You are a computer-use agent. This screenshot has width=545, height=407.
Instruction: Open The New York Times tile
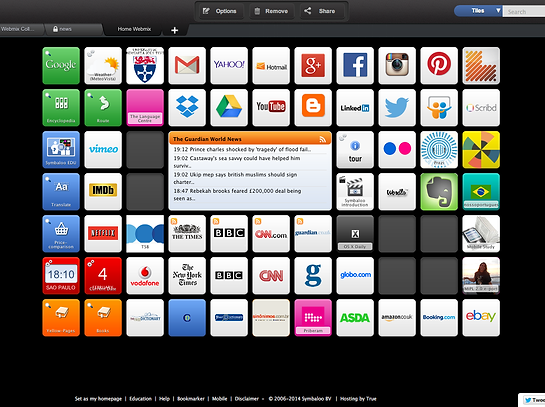(x=187, y=276)
